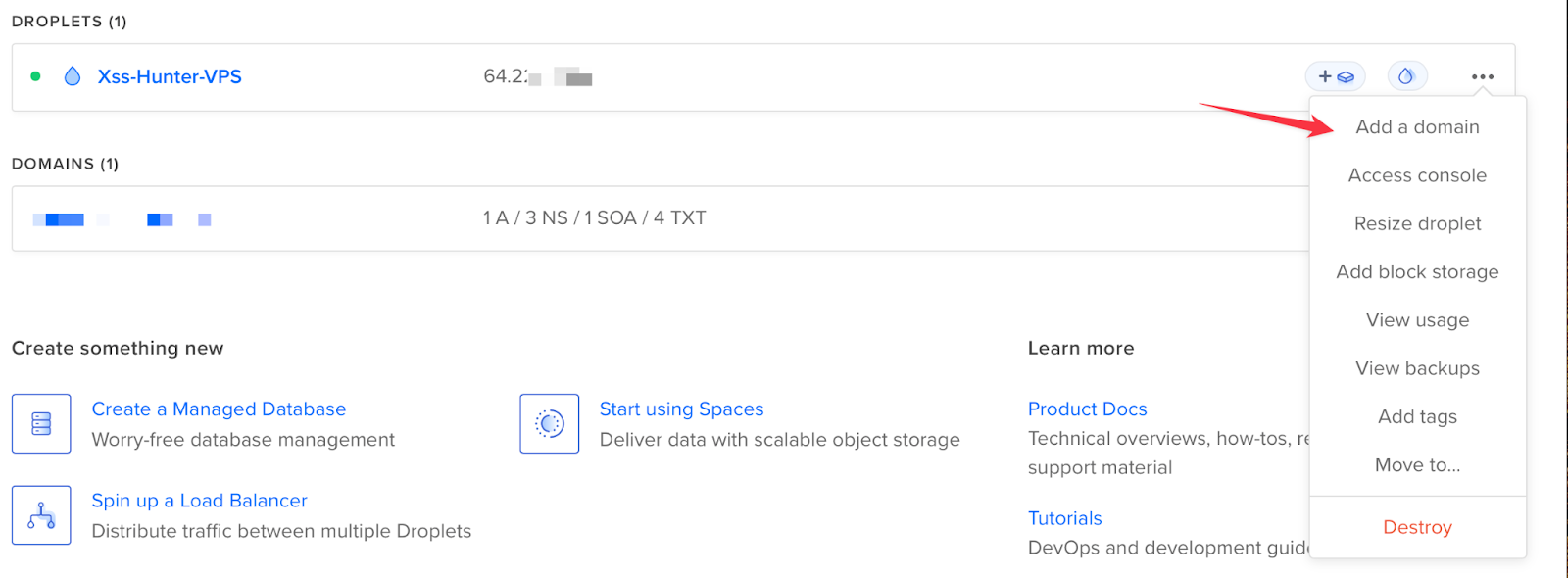Open Create a Managed Database link
The height and width of the screenshot is (578, 1568).
pyautogui.click(x=219, y=409)
